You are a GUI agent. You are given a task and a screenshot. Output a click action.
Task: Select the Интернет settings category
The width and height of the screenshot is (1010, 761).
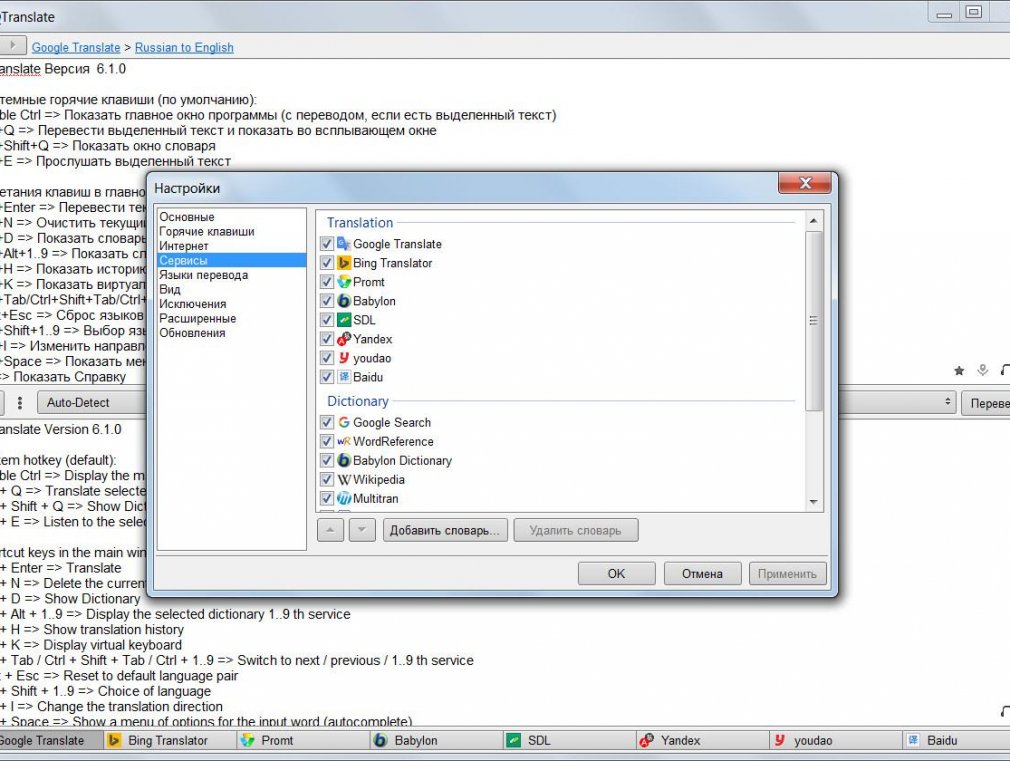231,246
